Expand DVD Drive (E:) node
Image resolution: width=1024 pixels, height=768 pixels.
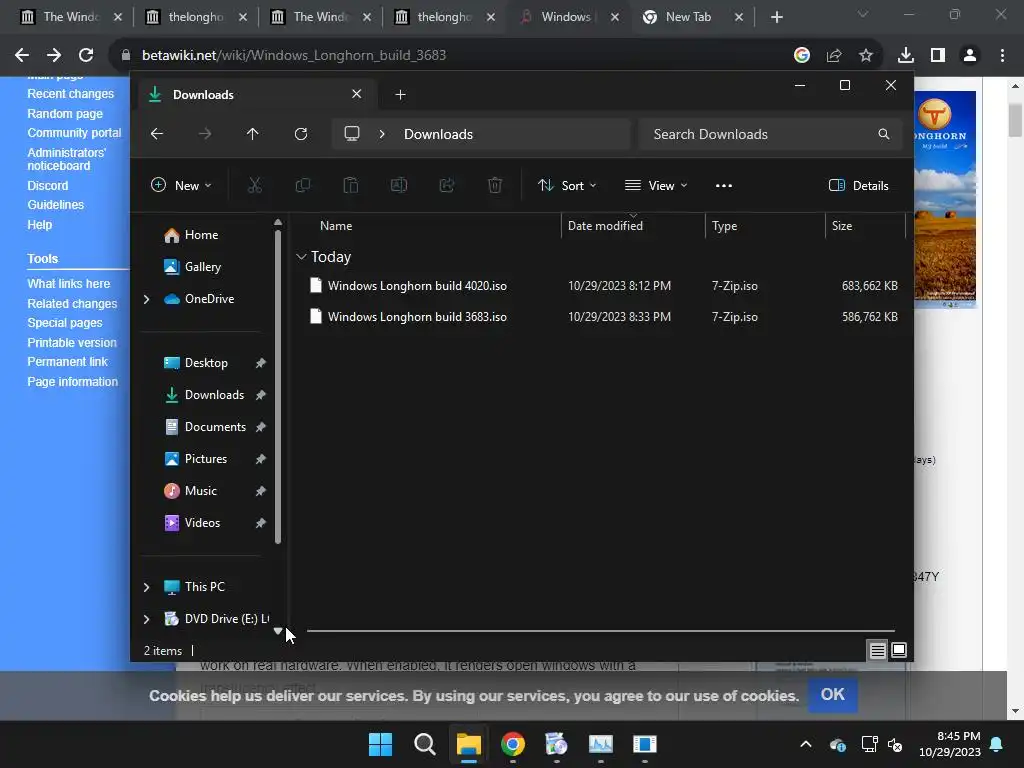(146, 619)
